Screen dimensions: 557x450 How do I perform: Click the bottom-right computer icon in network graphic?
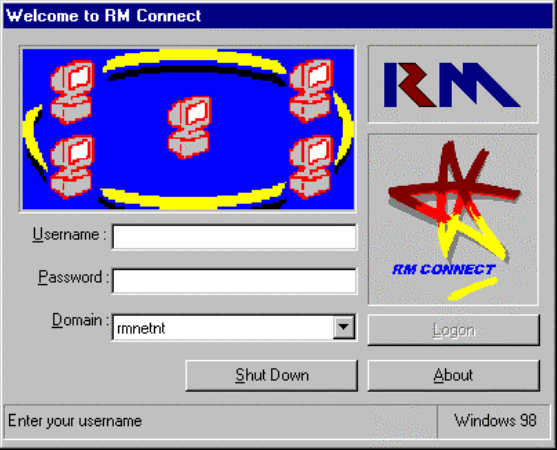(x=311, y=167)
